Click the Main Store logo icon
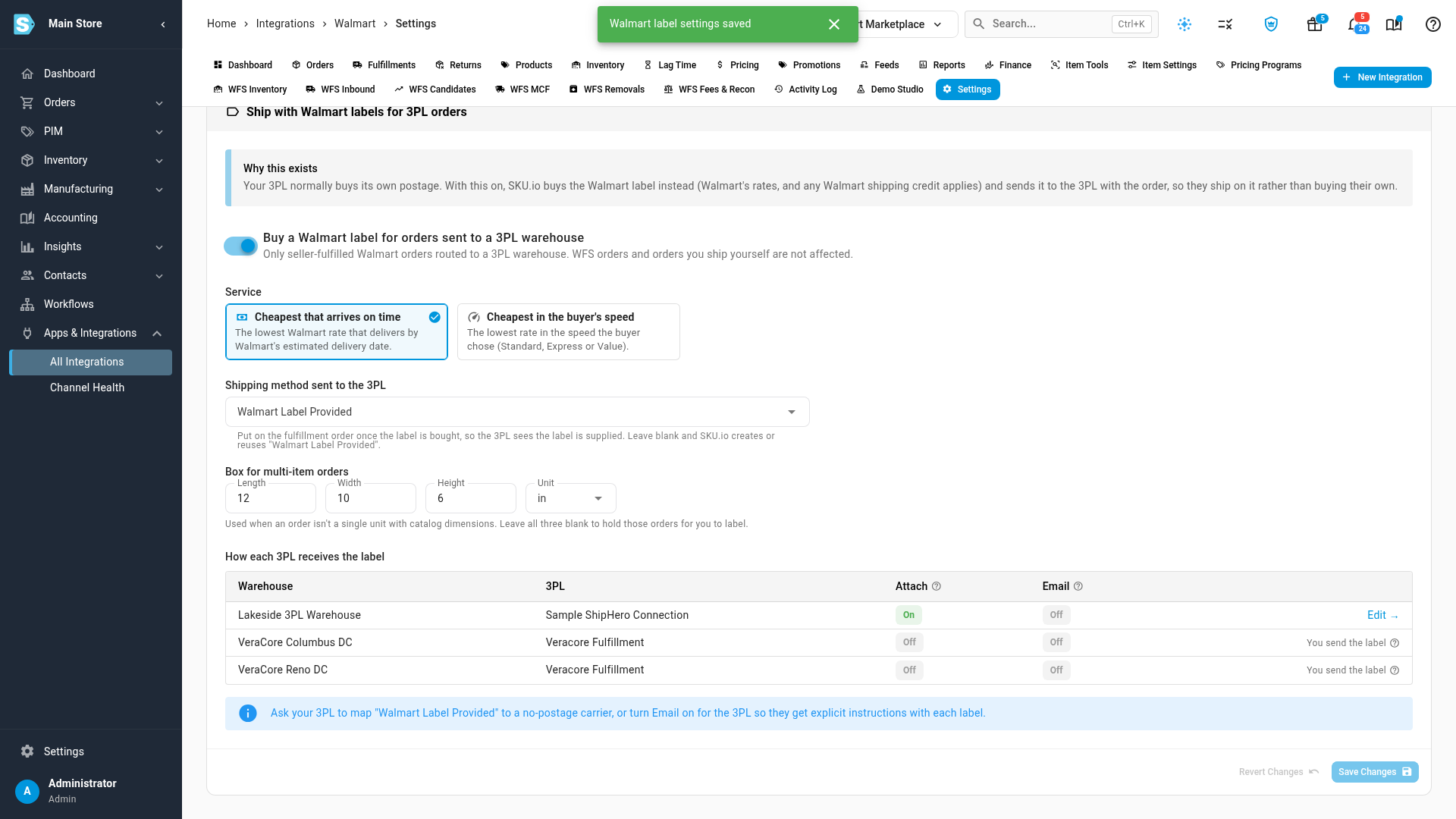This screenshot has height=819, width=1456. click(24, 24)
